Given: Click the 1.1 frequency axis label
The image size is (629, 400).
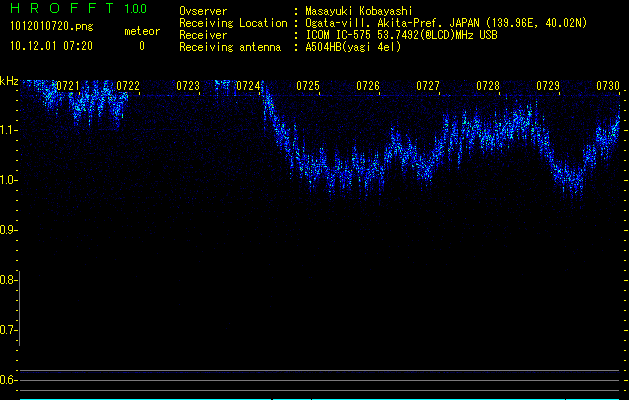Looking at the screenshot, I should click(x=8, y=130).
